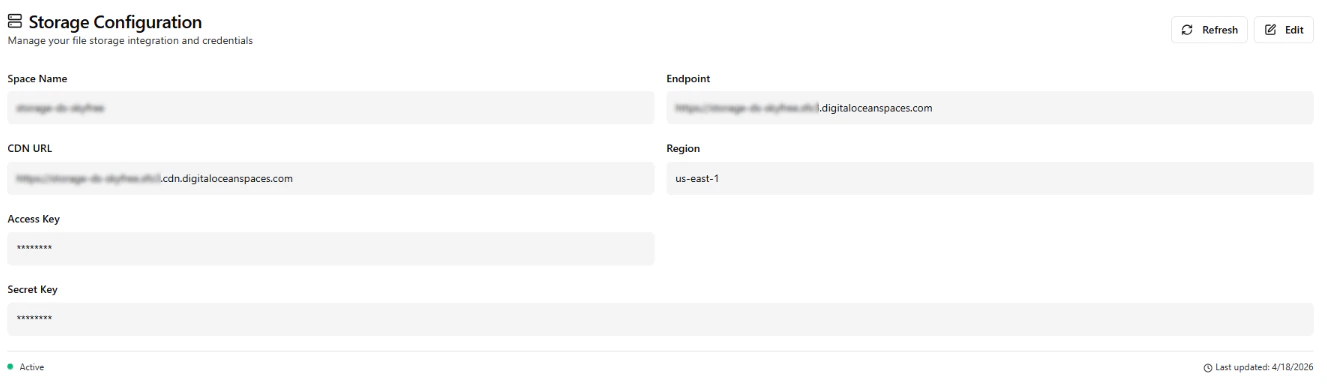Click the Active status text
The image size is (1327, 385).
coord(32,368)
